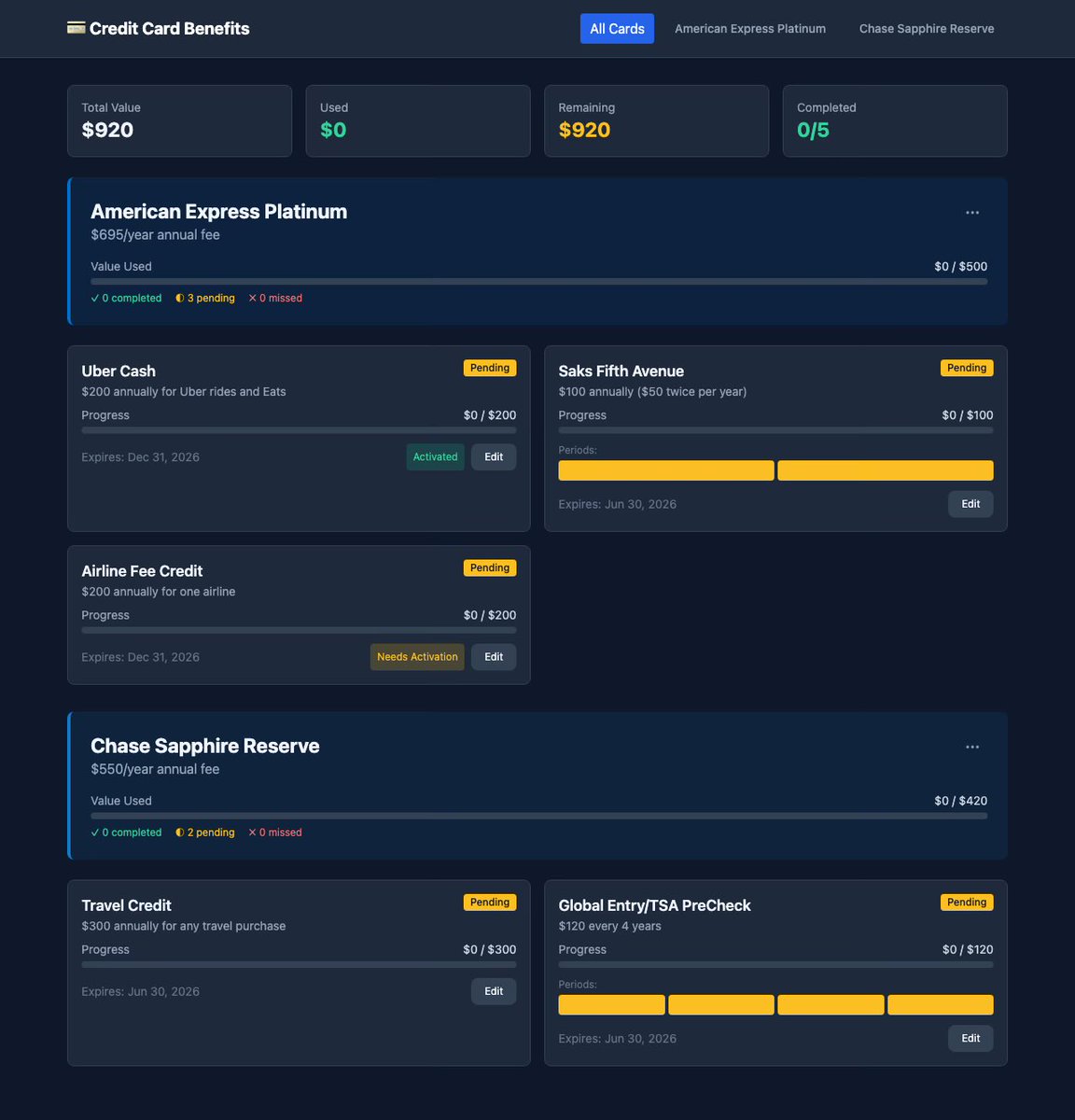Click the Airline Fee Credit title

click(x=142, y=571)
